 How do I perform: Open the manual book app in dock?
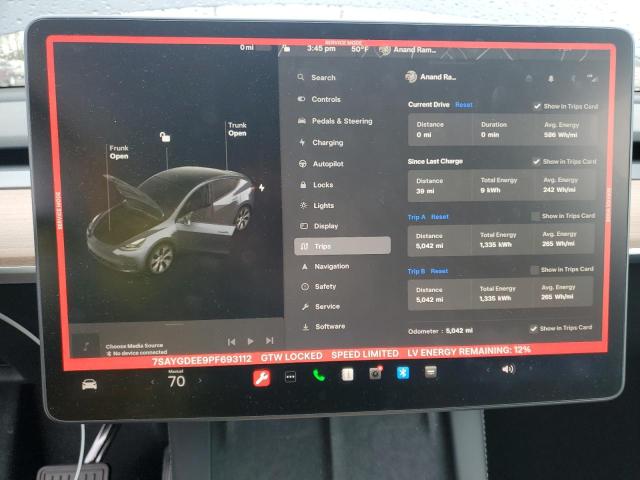pyautogui.click(x=347, y=374)
